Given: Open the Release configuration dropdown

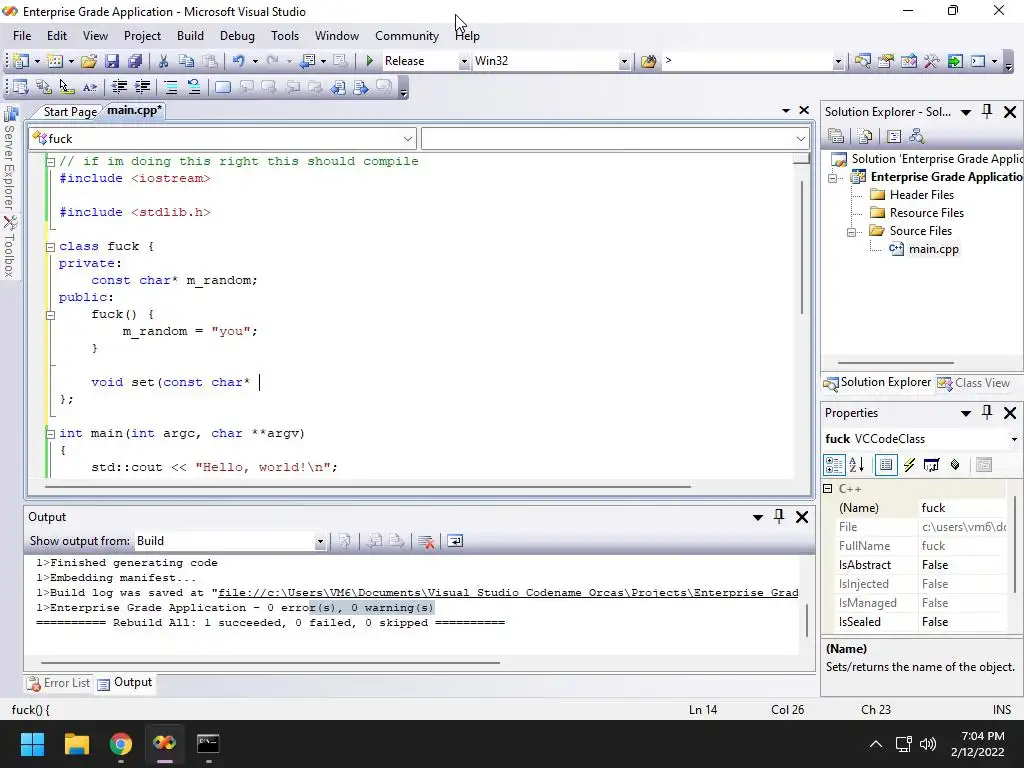Looking at the screenshot, I should [464, 61].
